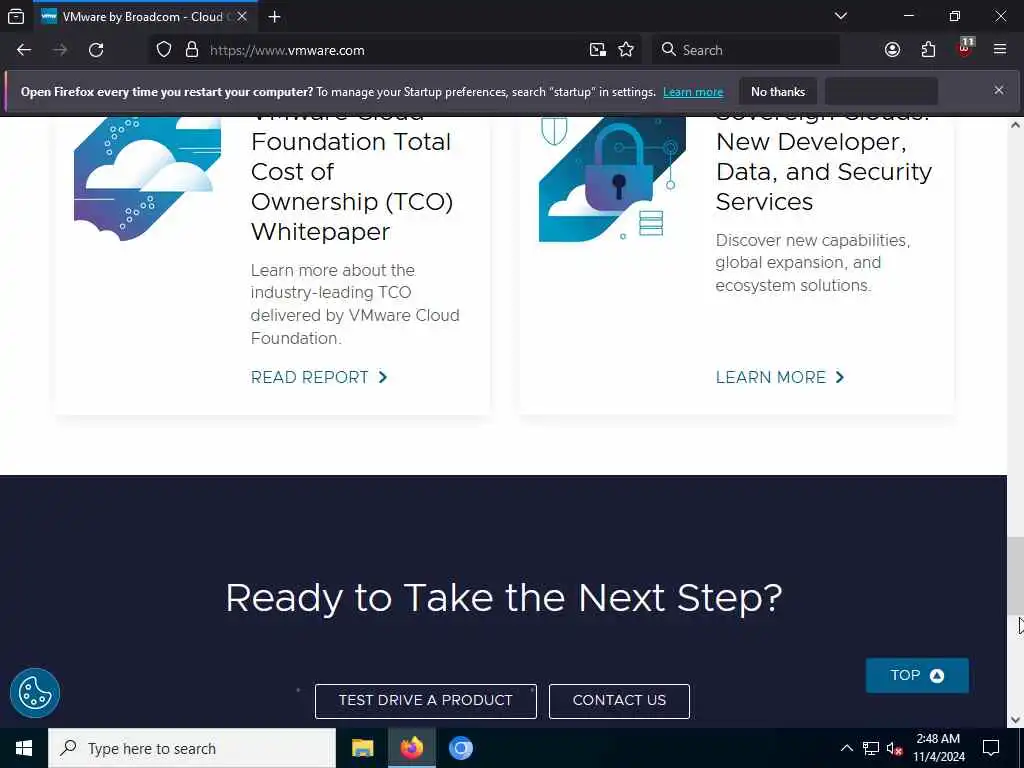The height and width of the screenshot is (768, 1024).
Task: Click the Learn more about the industry-leading TCO text
Action: (355, 304)
